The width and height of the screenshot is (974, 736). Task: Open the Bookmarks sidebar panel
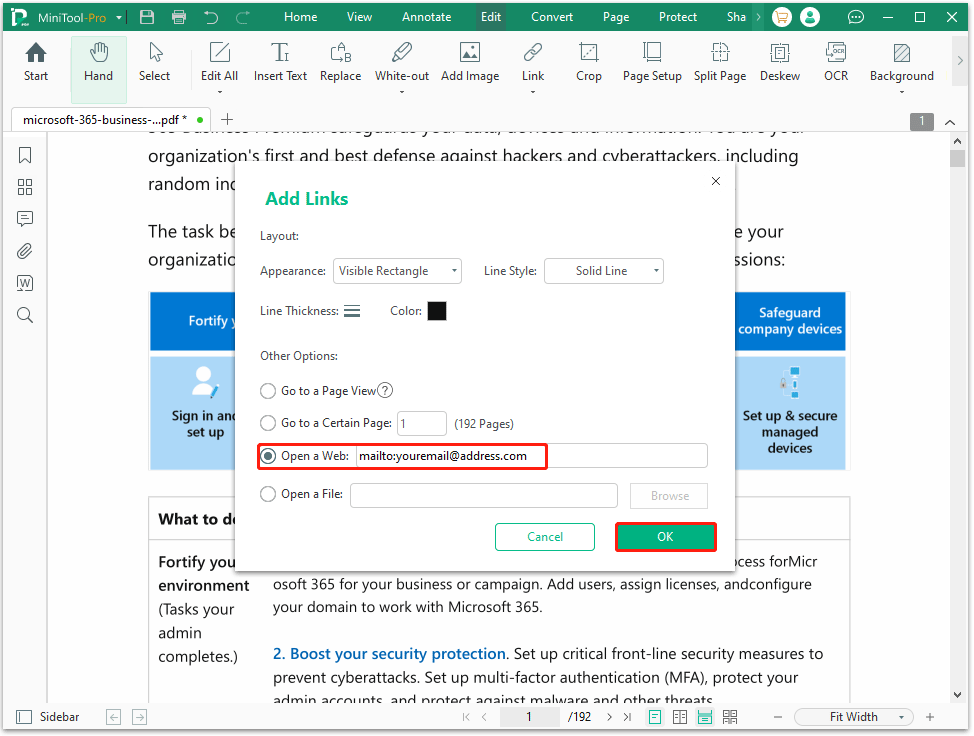coord(24,155)
